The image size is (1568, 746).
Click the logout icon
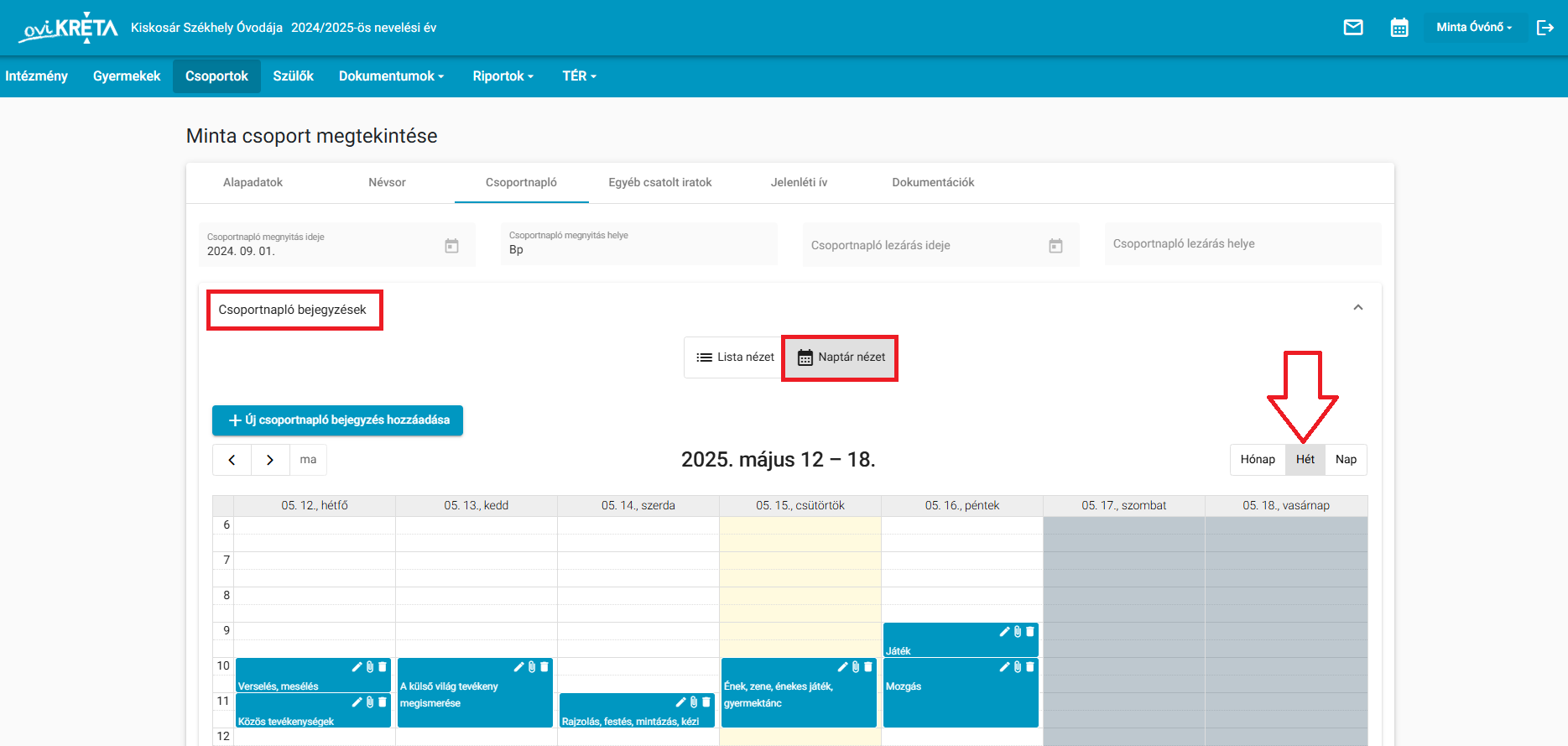click(1545, 28)
